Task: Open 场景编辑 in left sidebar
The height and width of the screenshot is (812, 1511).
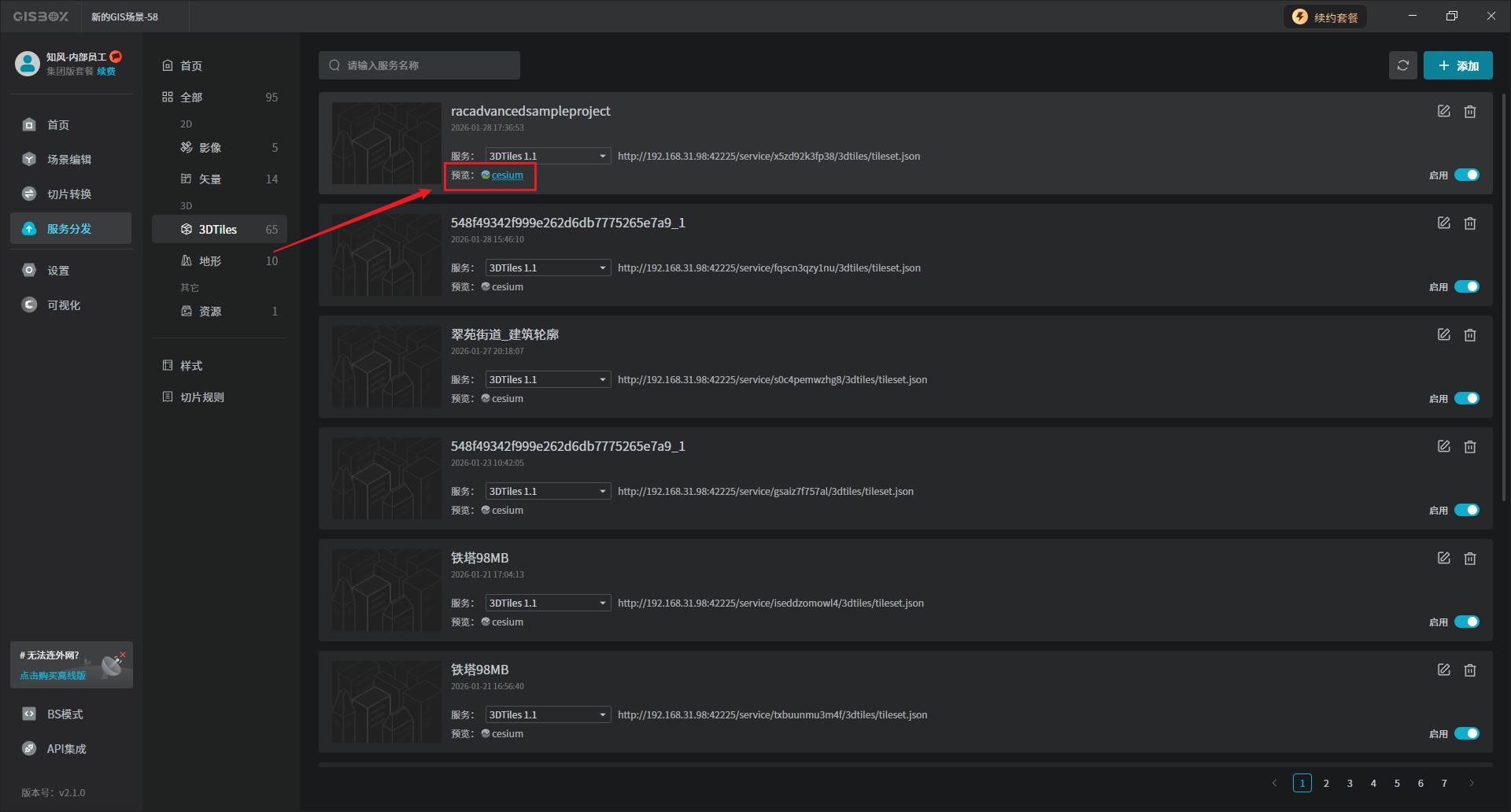Action: tap(69, 160)
